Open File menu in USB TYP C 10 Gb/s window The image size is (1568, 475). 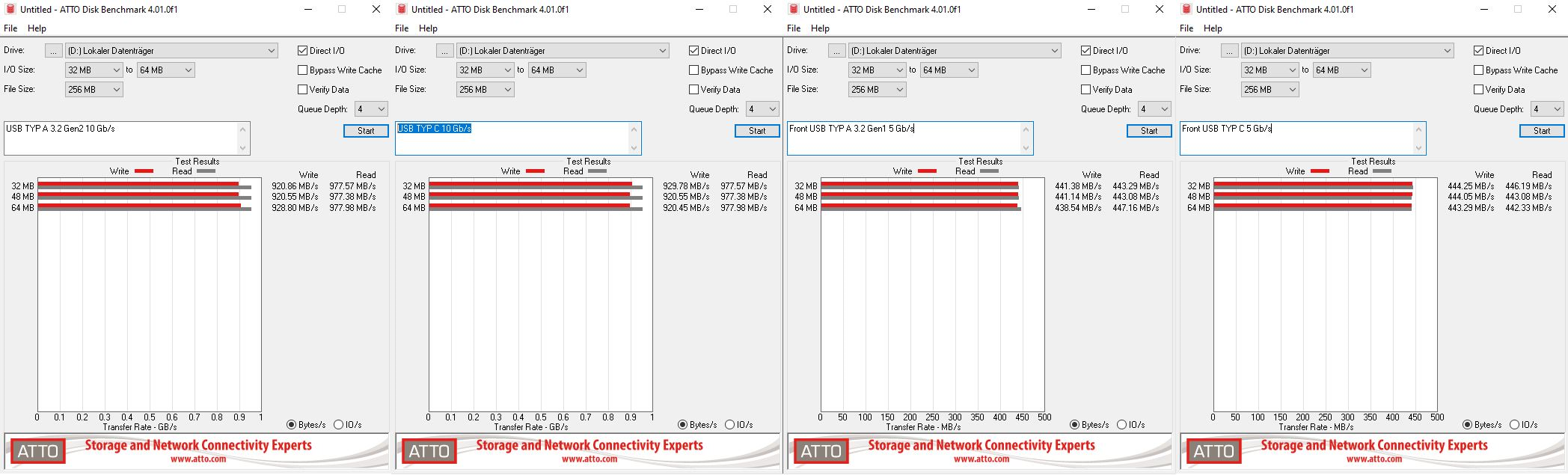(402, 28)
